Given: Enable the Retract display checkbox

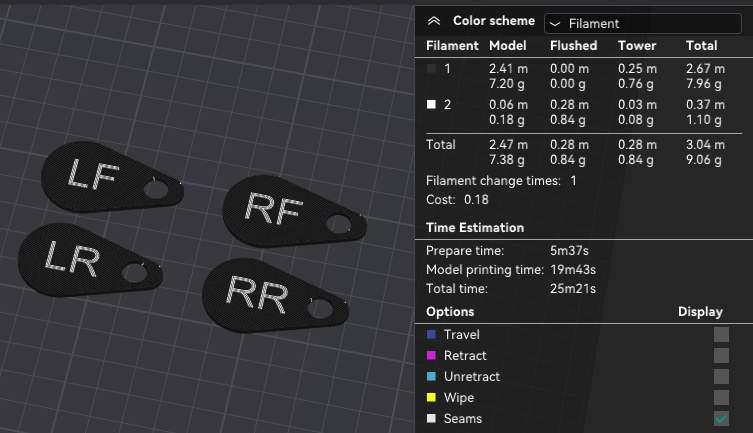Looking at the screenshot, I should click(721, 355).
